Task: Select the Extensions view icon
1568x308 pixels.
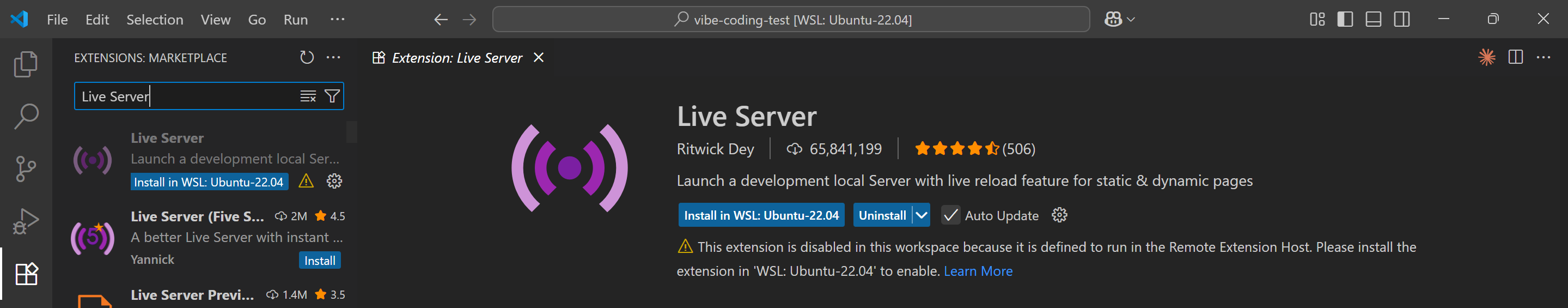Action: click(x=26, y=273)
